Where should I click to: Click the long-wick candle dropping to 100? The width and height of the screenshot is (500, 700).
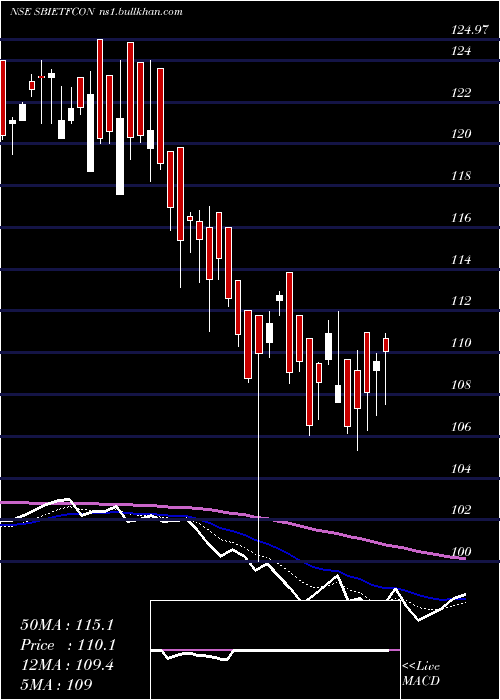coord(258,334)
